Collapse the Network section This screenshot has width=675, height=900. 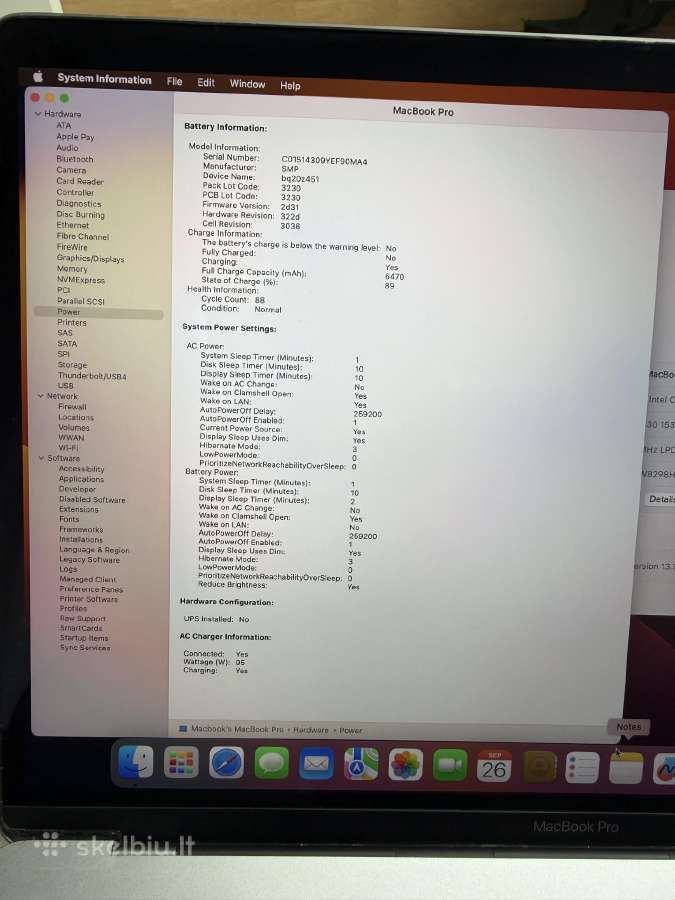tap(41, 396)
